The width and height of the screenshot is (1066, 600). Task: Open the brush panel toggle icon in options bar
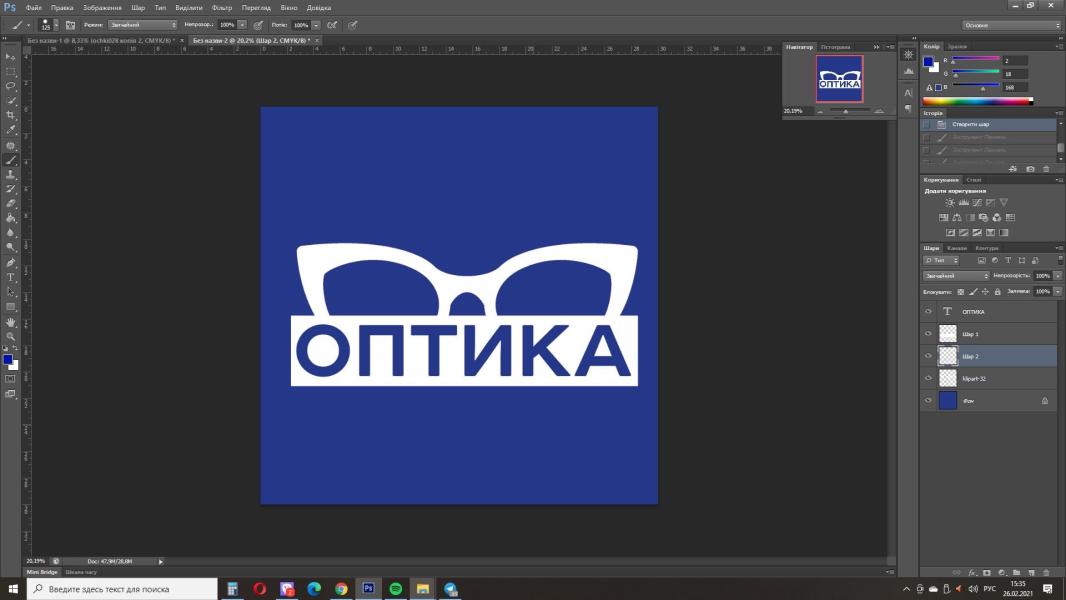click(70, 25)
